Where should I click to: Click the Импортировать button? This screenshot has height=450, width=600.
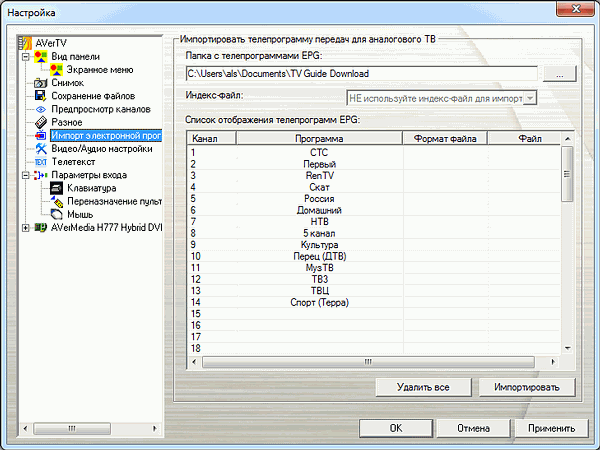pyautogui.click(x=527, y=387)
